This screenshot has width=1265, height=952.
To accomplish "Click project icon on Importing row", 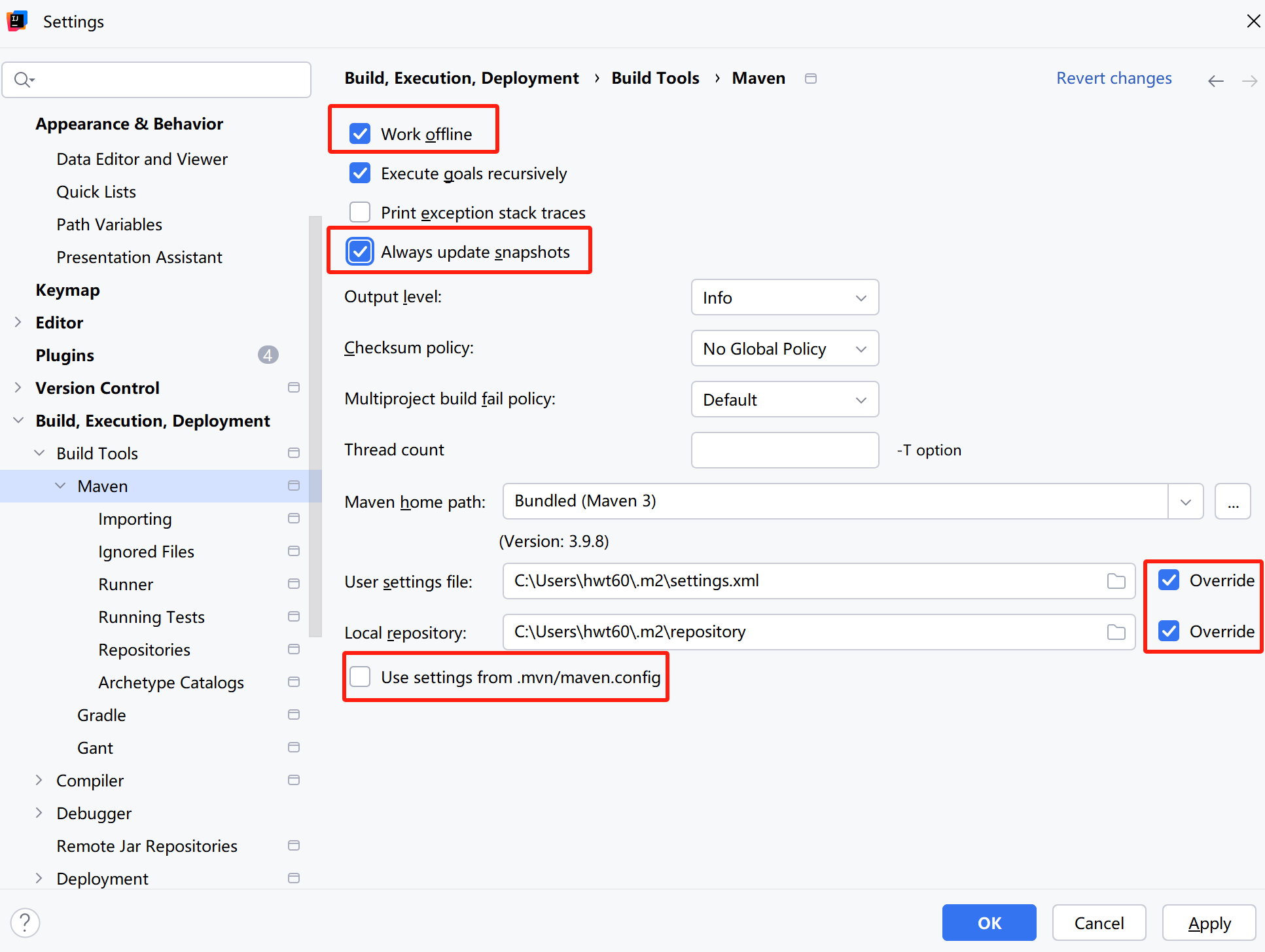I will (x=294, y=518).
